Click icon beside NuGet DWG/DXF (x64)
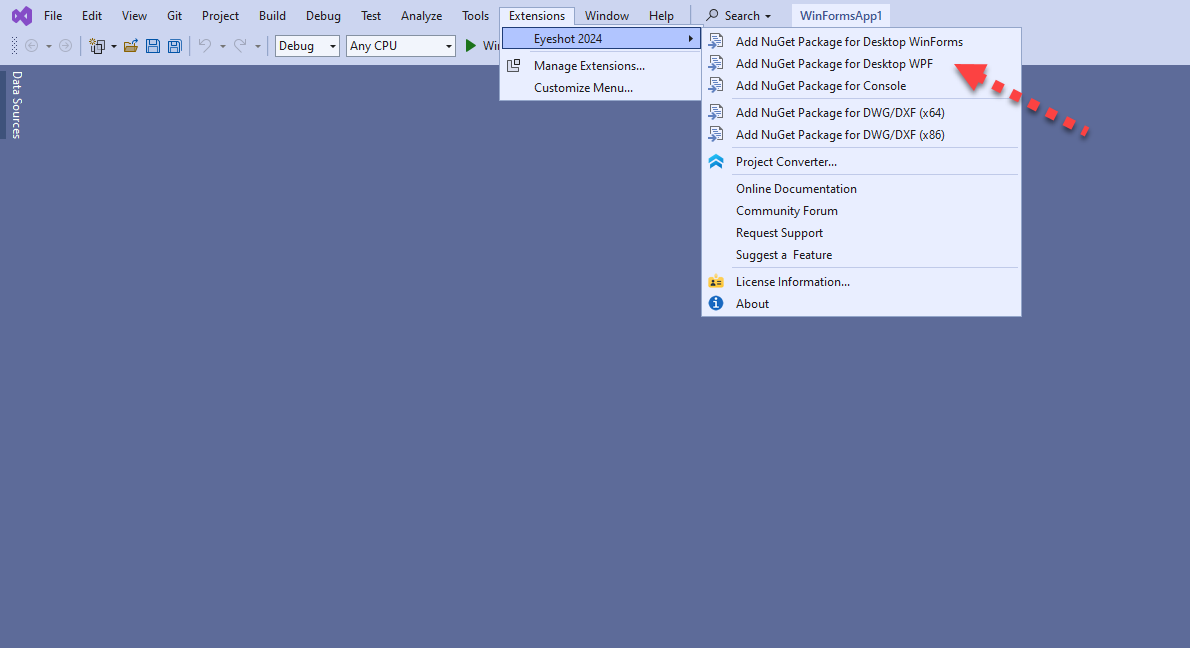 (716, 112)
